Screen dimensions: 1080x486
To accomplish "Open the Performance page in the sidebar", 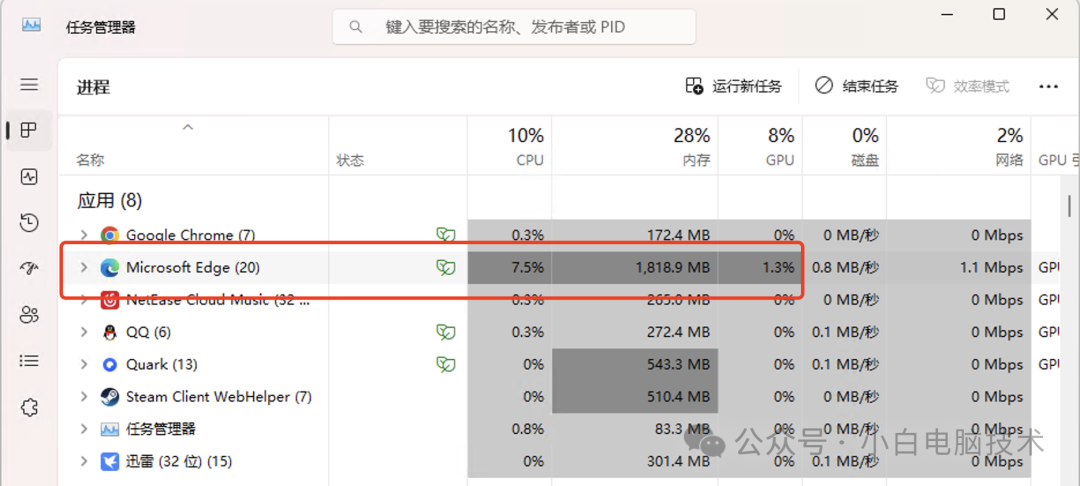I will (x=28, y=177).
